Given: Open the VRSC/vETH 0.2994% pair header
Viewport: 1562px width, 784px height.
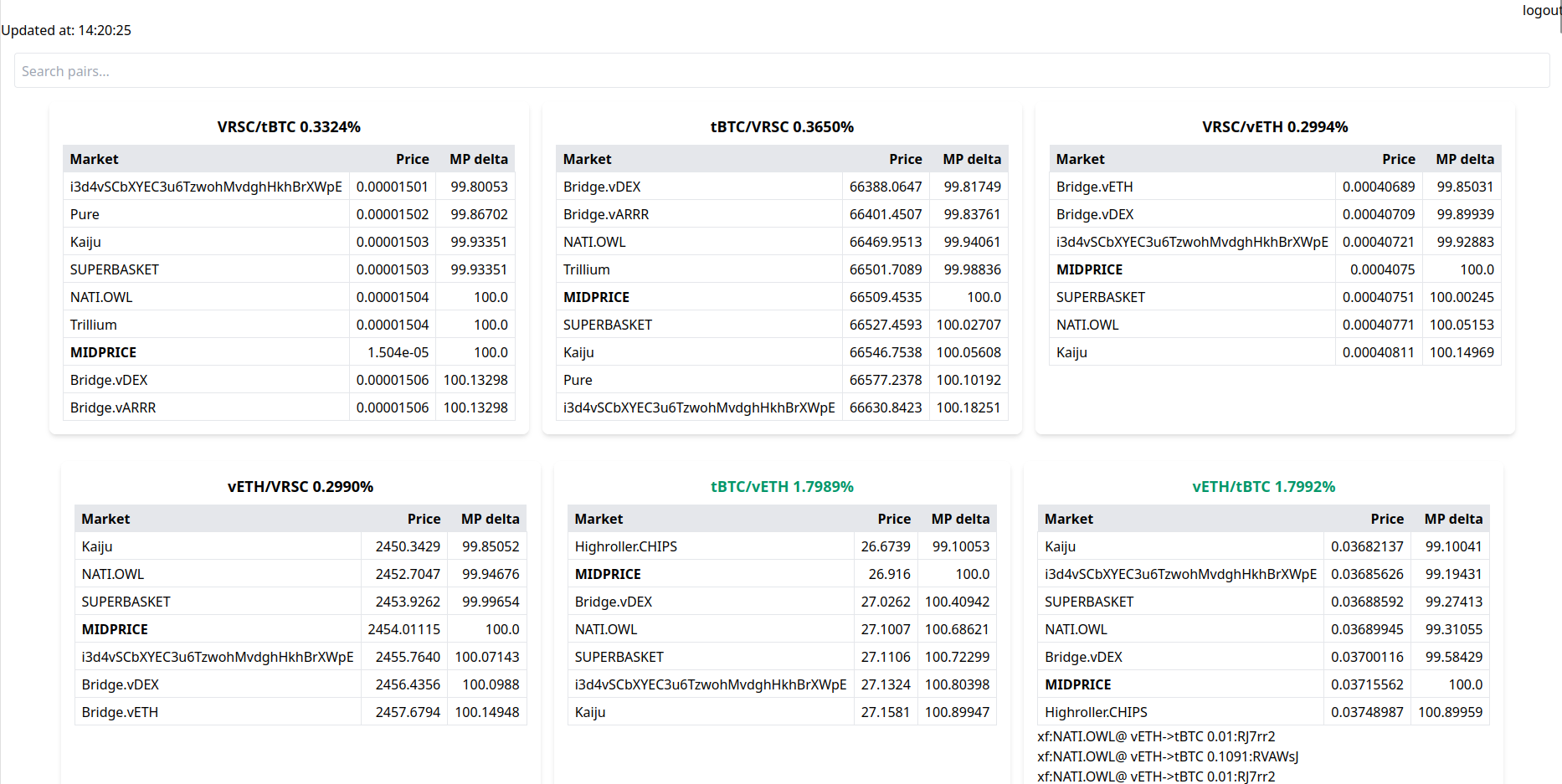Looking at the screenshot, I should pyautogui.click(x=1274, y=126).
